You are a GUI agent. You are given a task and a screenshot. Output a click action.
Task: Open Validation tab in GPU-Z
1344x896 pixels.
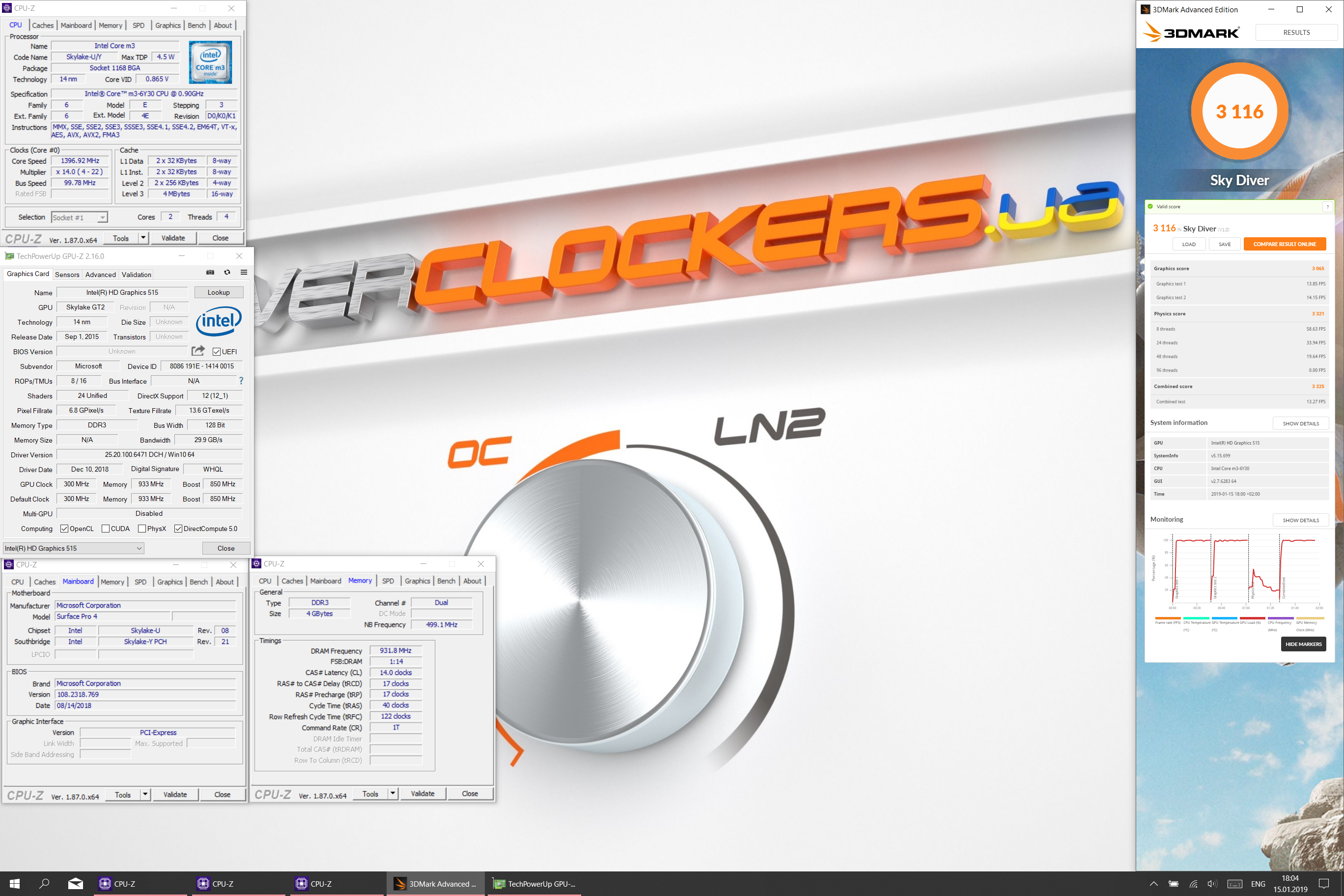(137, 274)
